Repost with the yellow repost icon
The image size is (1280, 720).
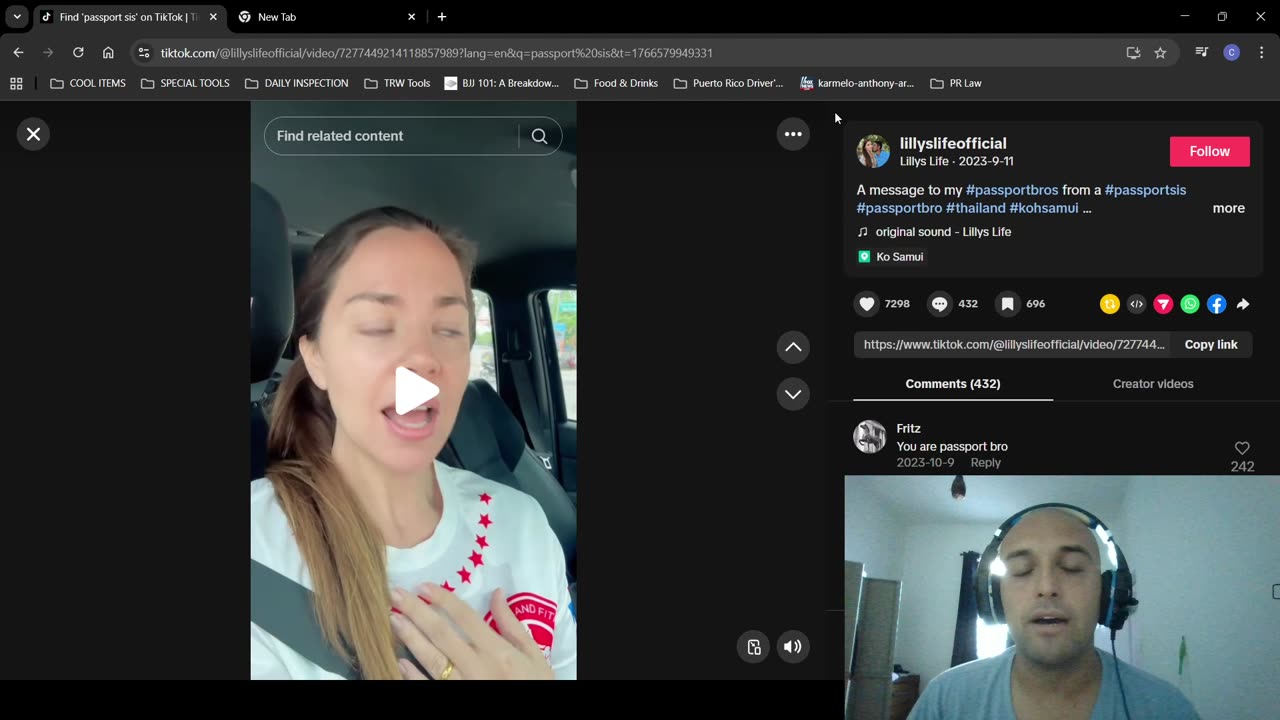click(1110, 304)
